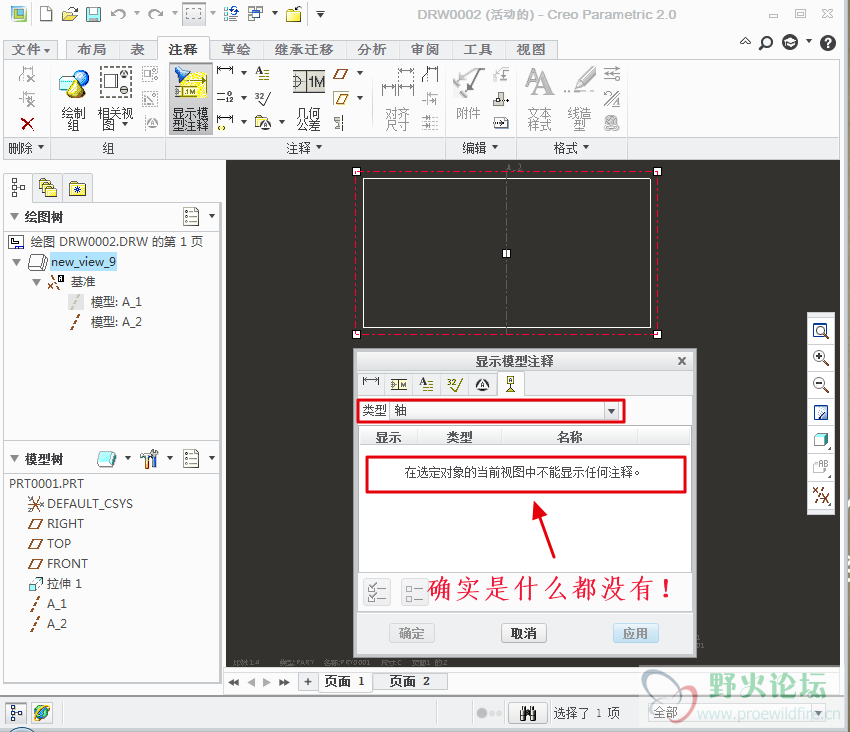Click the New file icon
850x732 pixels.
click(x=46, y=14)
